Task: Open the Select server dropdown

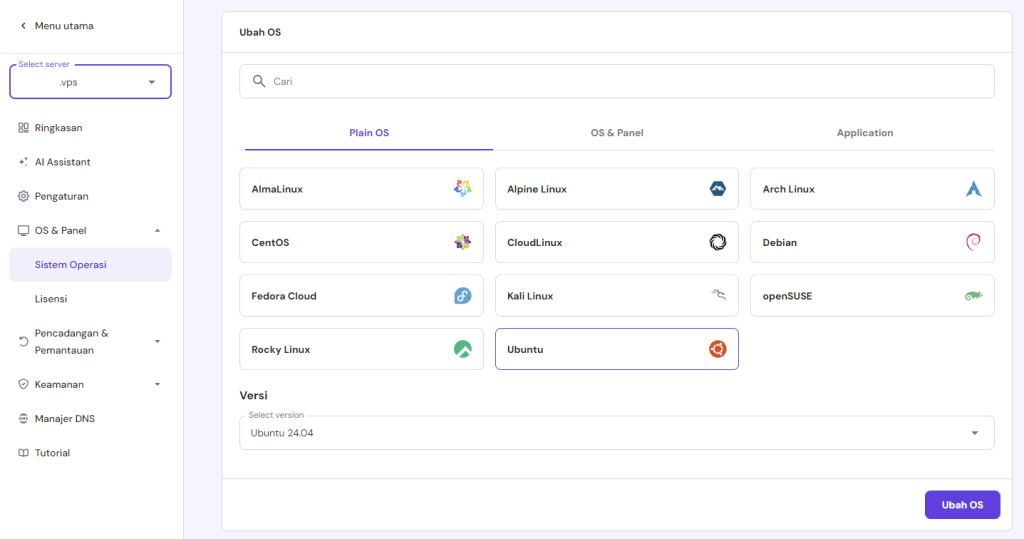Action: coord(90,82)
